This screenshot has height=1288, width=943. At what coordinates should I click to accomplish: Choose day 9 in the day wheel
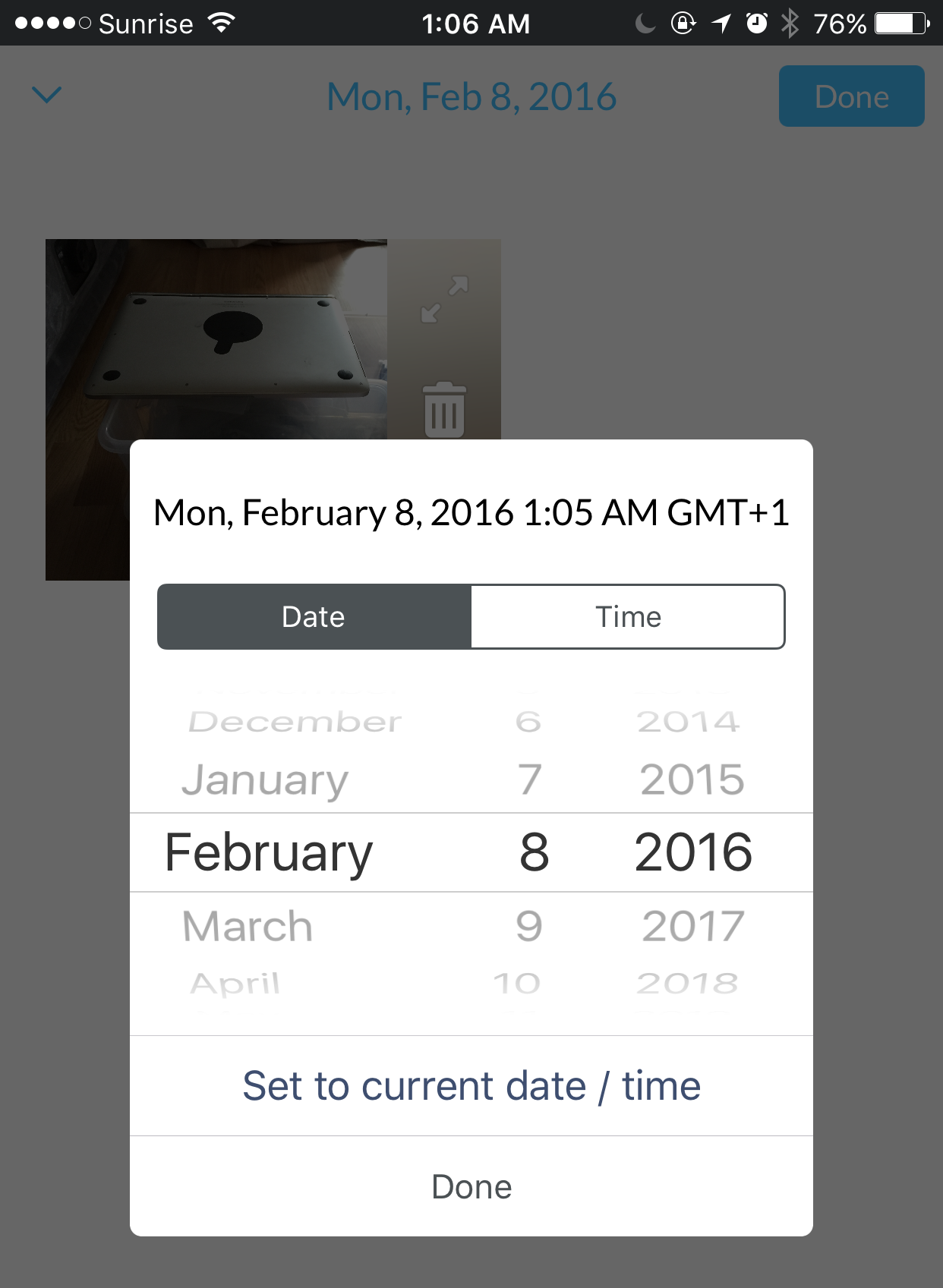pyautogui.click(x=529, y=926)
